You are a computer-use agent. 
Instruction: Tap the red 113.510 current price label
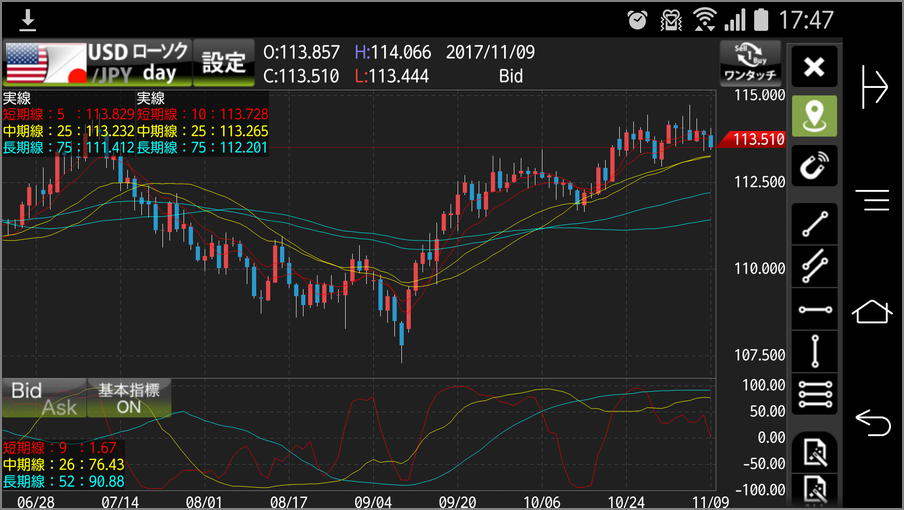click(756, 140)
